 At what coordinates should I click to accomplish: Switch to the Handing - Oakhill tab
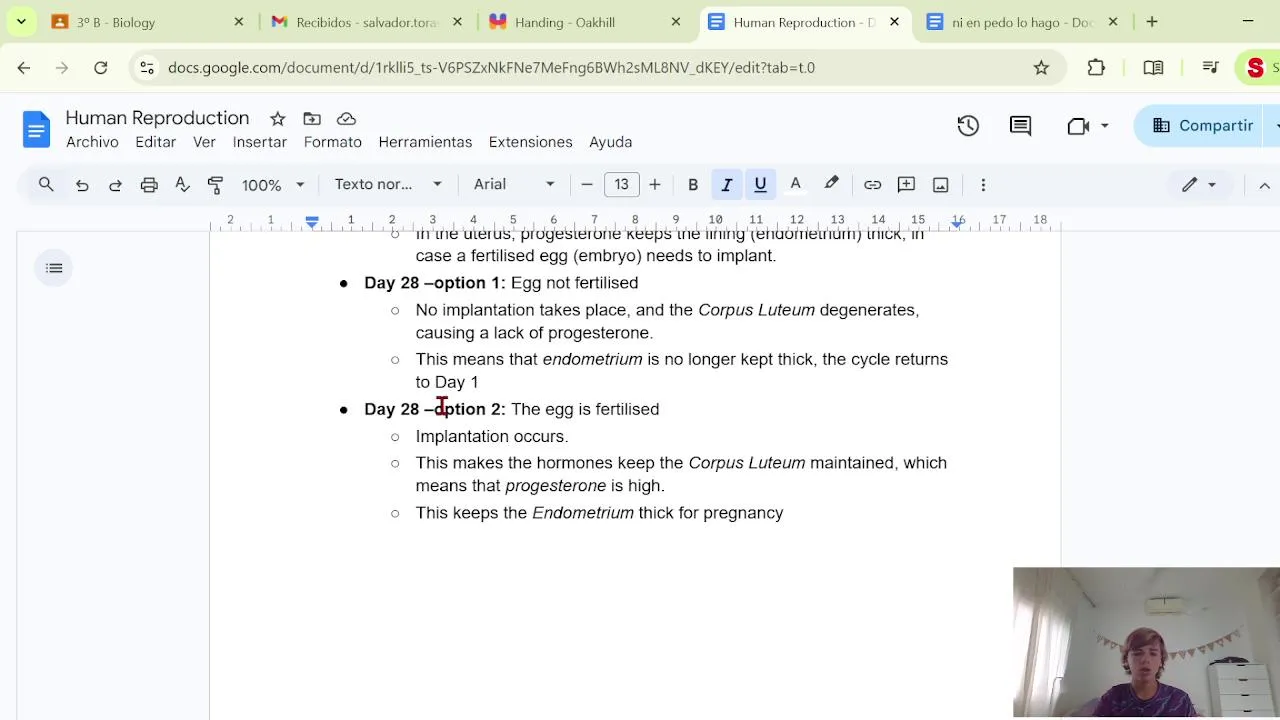click(585, 22)
